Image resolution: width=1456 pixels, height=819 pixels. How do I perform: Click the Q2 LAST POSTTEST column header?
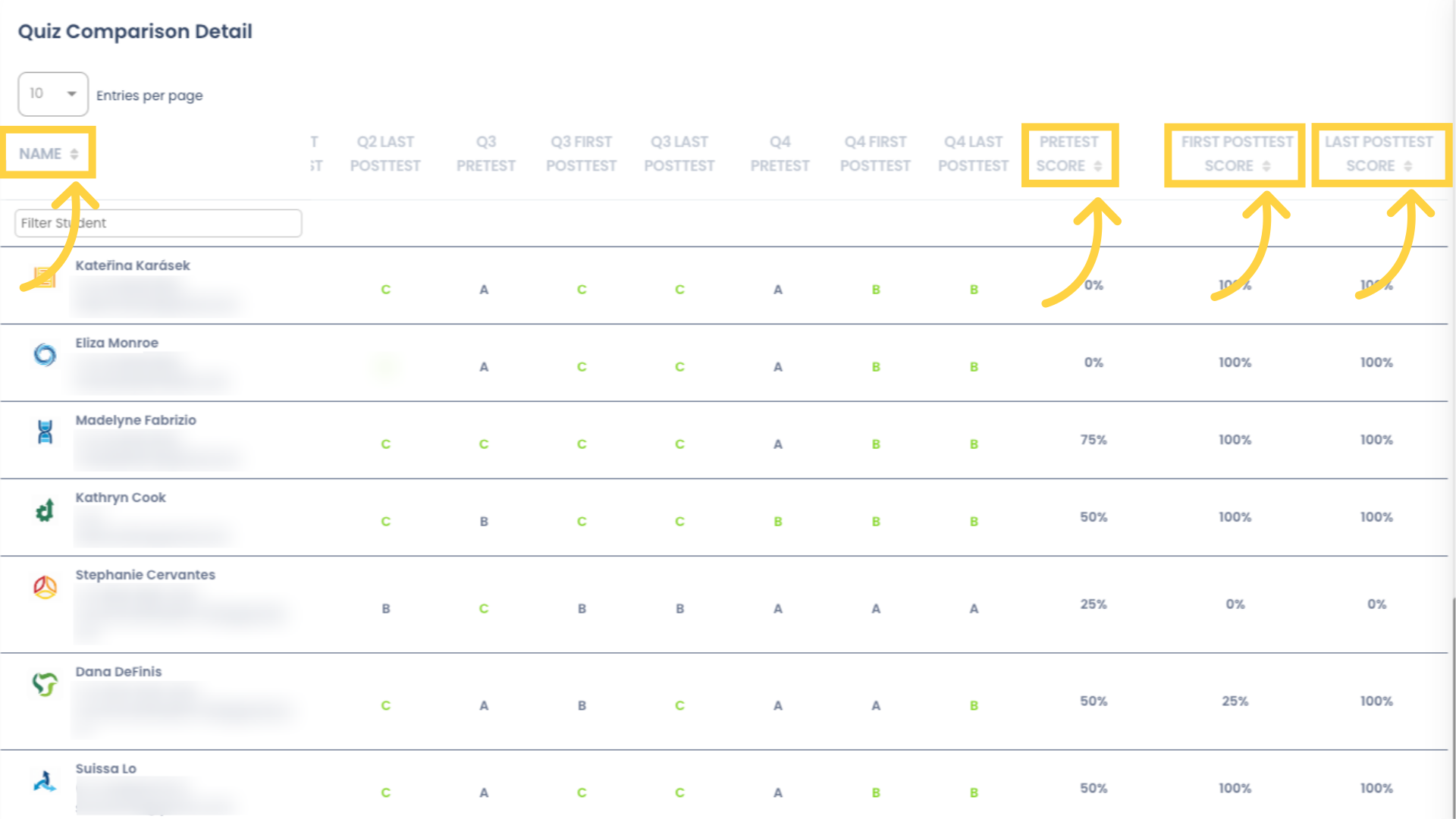coord(385,154)
